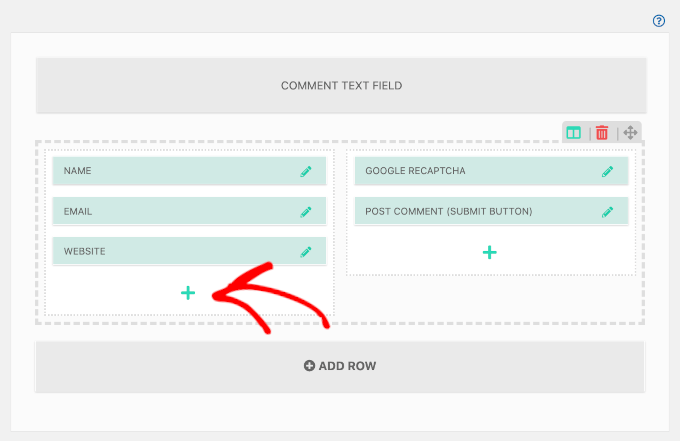Image resolution: width=680 pixels, height=441 pixels.
Task: Edit the Website field via pencil icon
Action: pos(306,252)
